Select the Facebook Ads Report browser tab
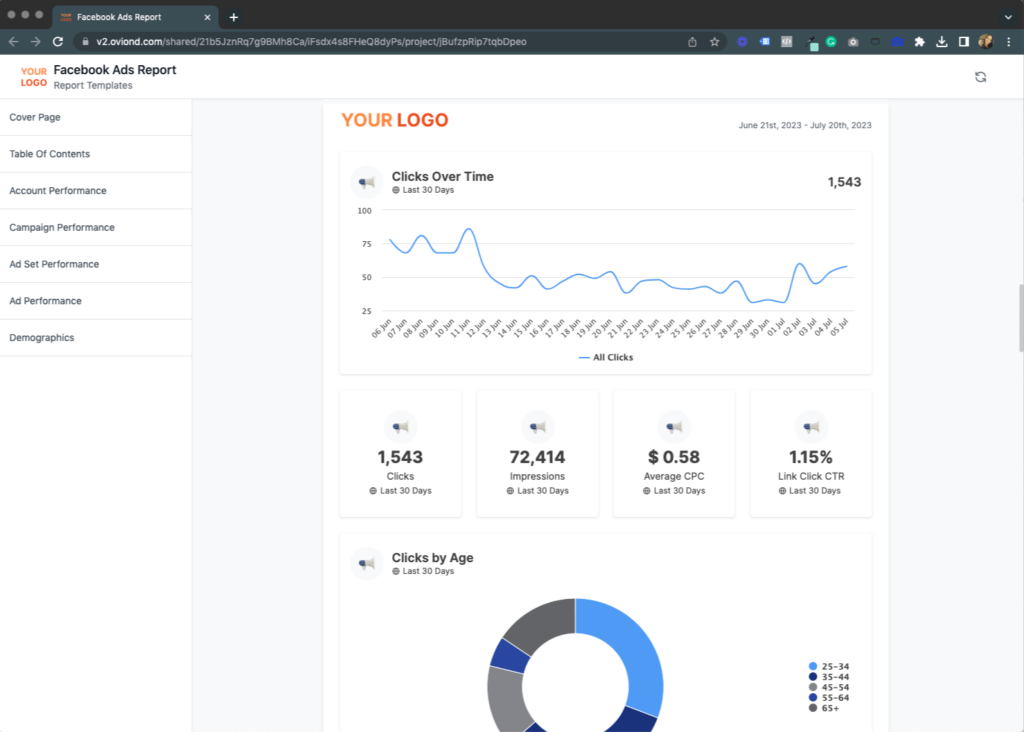The image size is (1024, 732). click(135, 18)
